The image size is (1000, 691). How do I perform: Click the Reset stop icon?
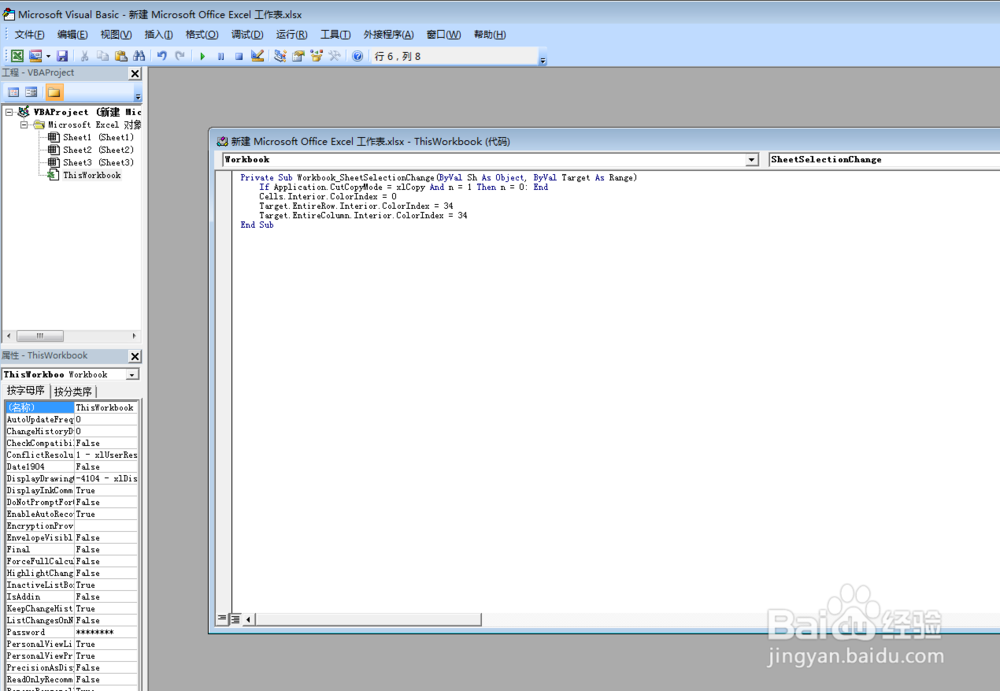coord(239,56)
